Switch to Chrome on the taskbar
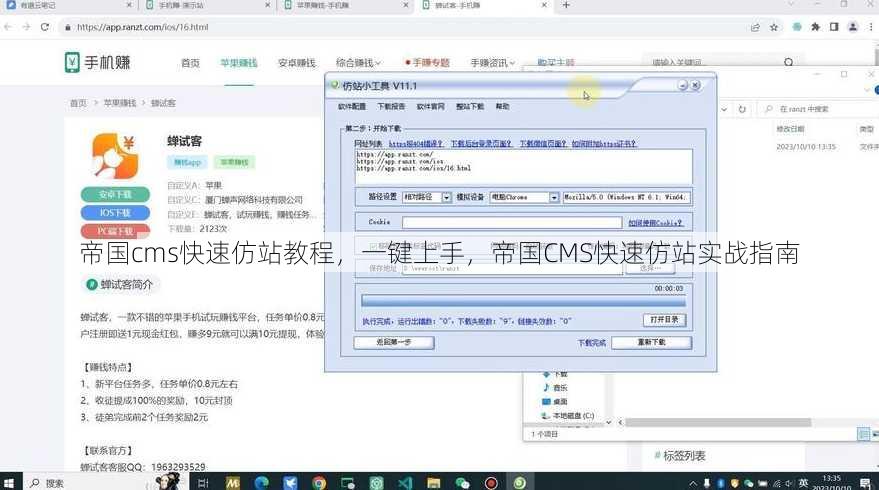Screen dimensions: 879x490 point(319,483)
